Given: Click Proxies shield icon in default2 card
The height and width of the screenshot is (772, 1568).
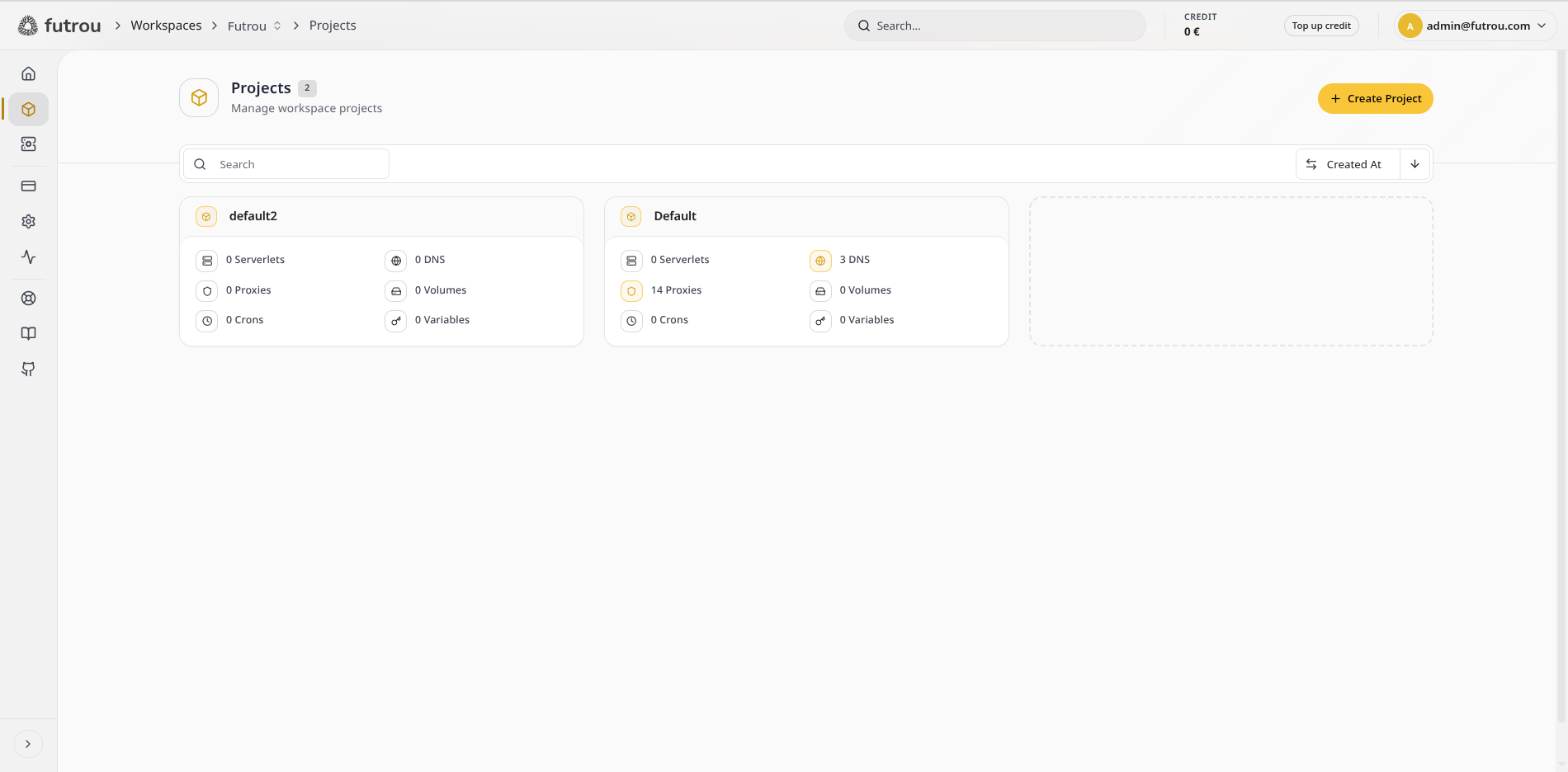Looking at the screenshot, I should coord(207,291).
